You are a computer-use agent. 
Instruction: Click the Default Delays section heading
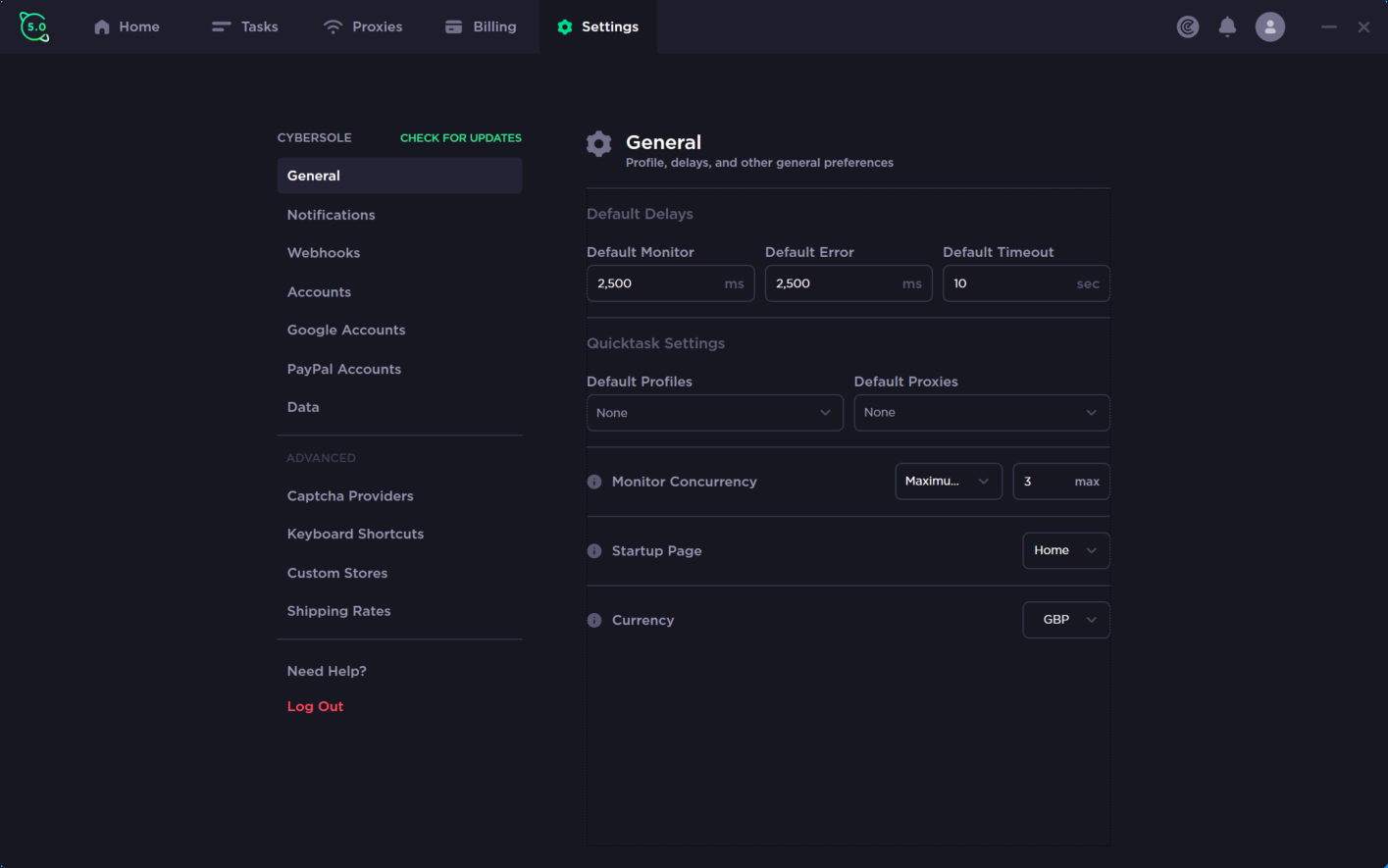(x=640, y=214)
